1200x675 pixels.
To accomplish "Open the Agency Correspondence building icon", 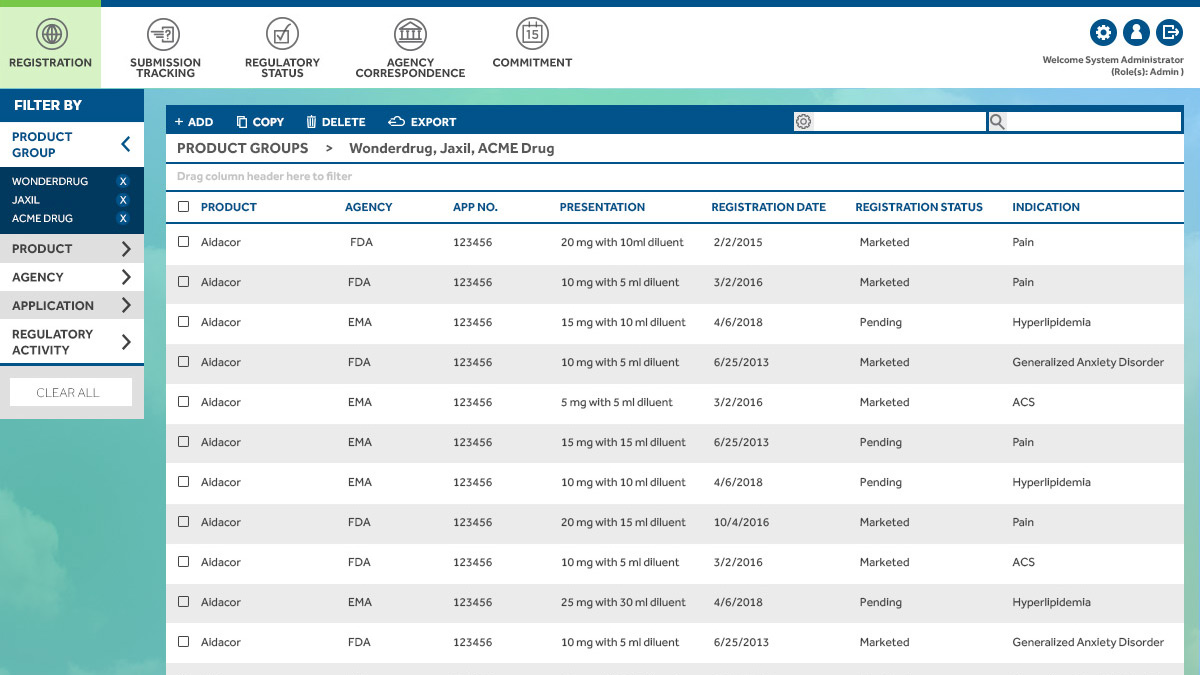I will click(x=410, y=34).
